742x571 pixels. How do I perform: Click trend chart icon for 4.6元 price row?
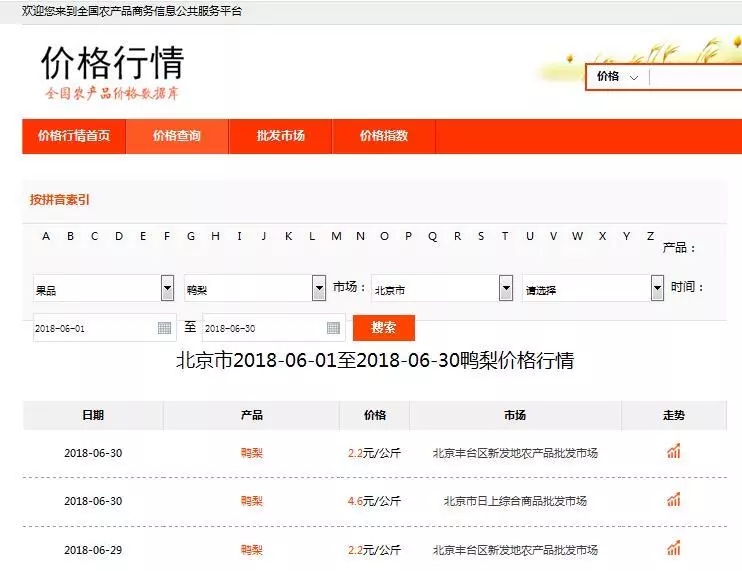(x=673, y=500)
